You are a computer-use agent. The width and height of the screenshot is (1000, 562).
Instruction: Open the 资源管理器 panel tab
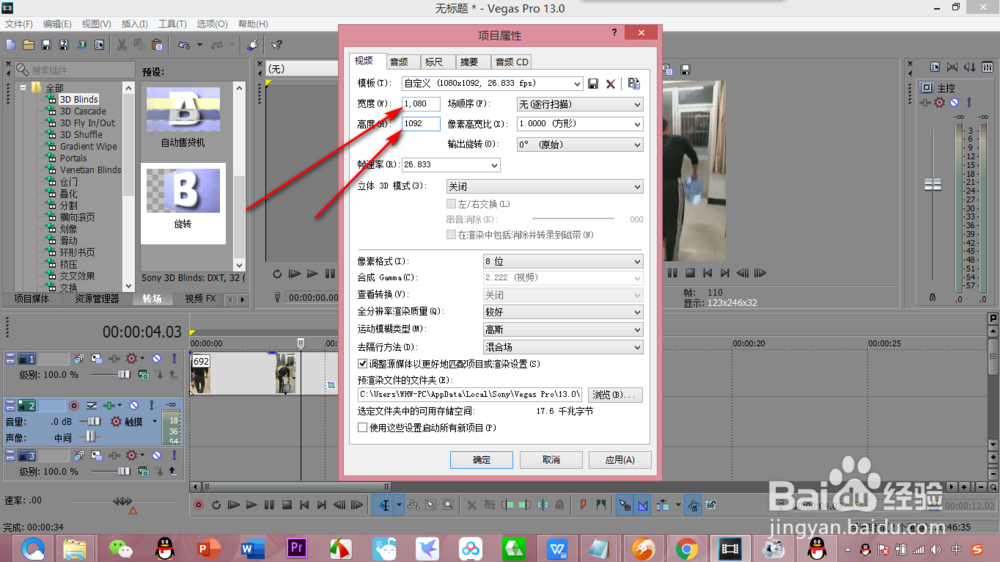pos(97,299)
